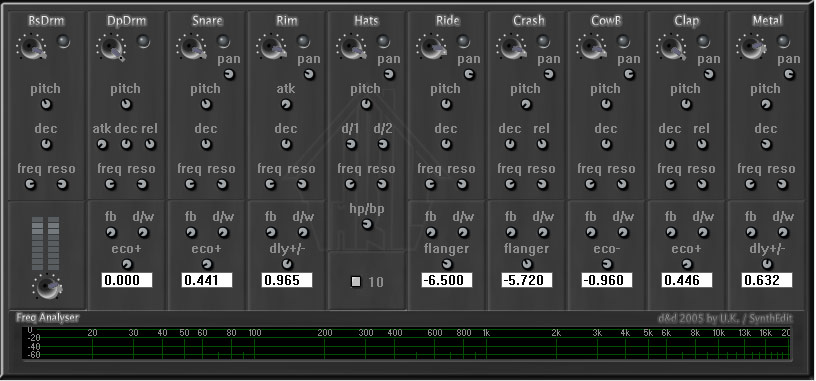Click the DpDrm channel volume knob
816x381 pixels.
pyautogui.click(x=112, y=47)
